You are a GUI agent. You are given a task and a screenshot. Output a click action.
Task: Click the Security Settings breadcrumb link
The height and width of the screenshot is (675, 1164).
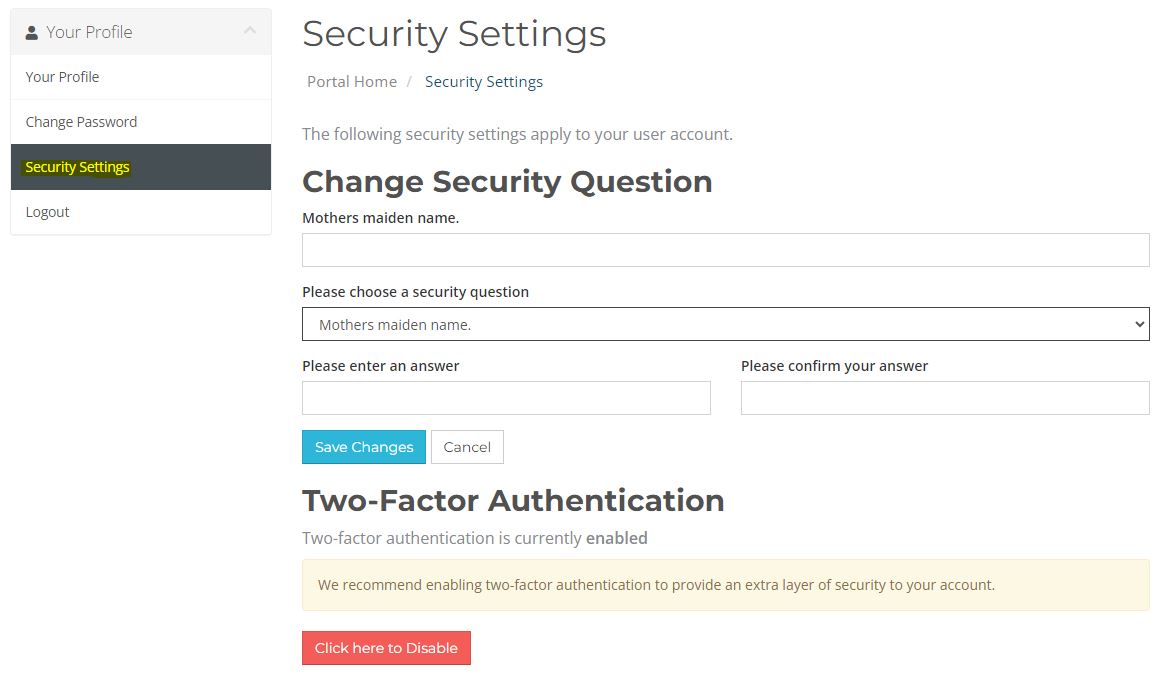click(483, 82)
